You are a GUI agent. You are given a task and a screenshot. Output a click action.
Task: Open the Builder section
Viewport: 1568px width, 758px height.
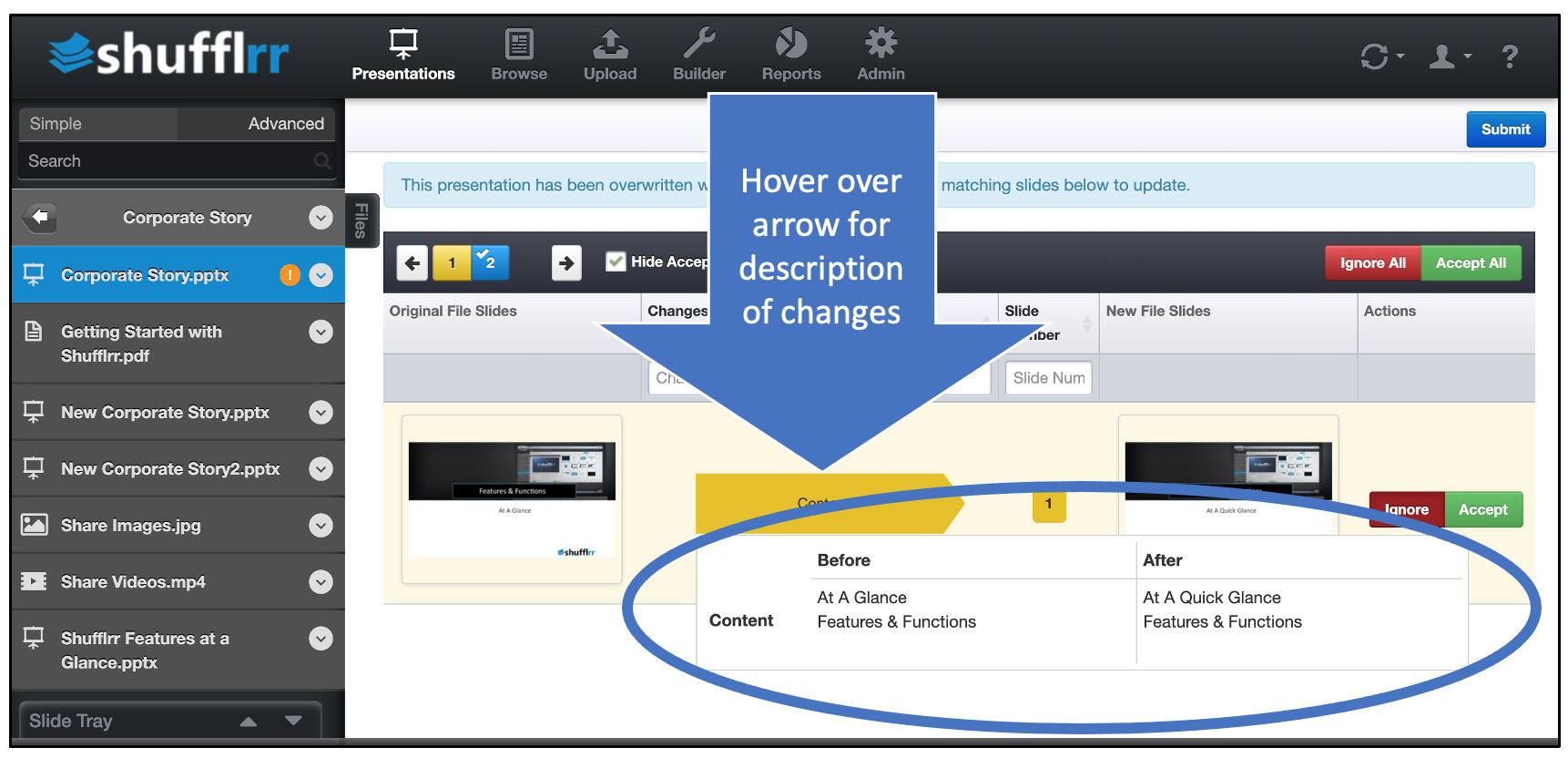tap(699, 56)
